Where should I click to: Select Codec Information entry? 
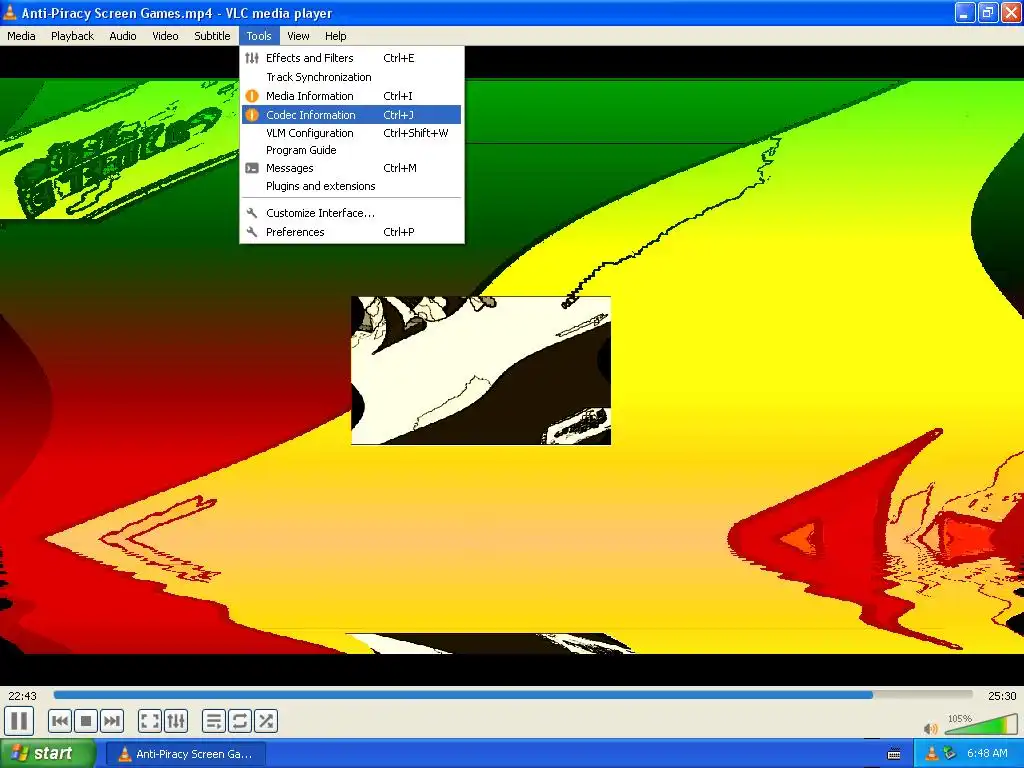(351, 115)
